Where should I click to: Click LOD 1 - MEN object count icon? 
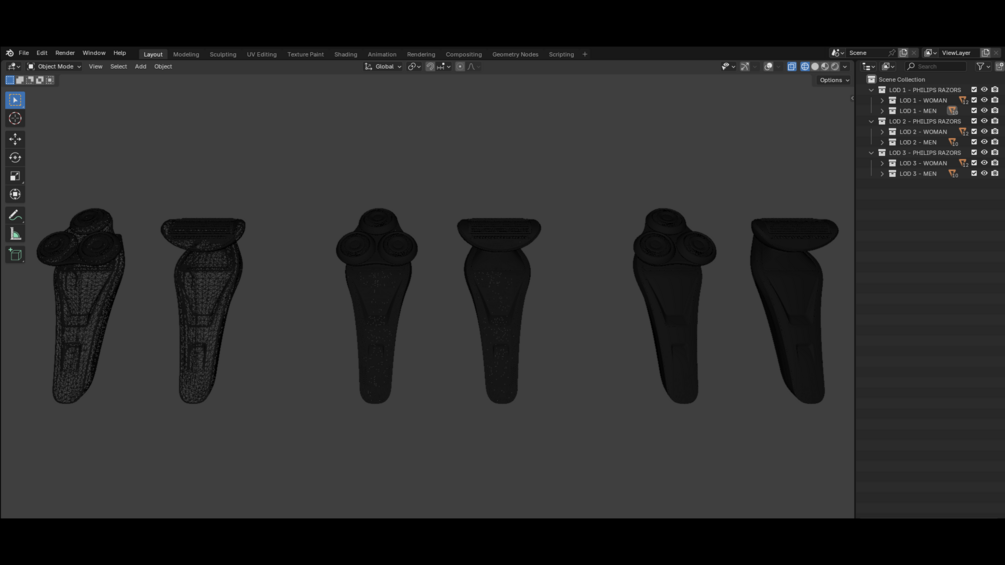click(x=953, y=111)
